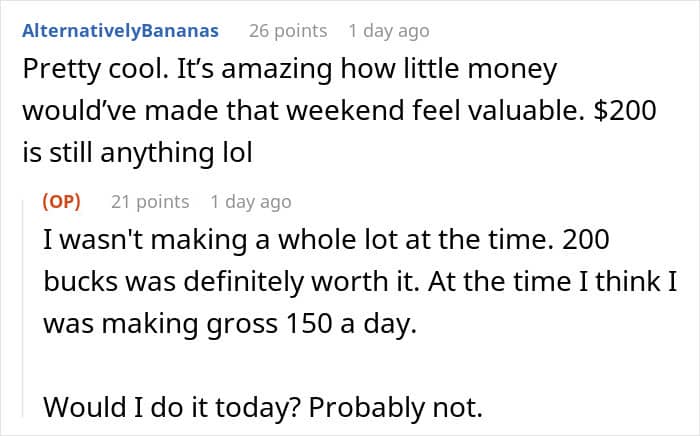
Task: Click the number 200 in the OP reply
Action: (586, 240)
